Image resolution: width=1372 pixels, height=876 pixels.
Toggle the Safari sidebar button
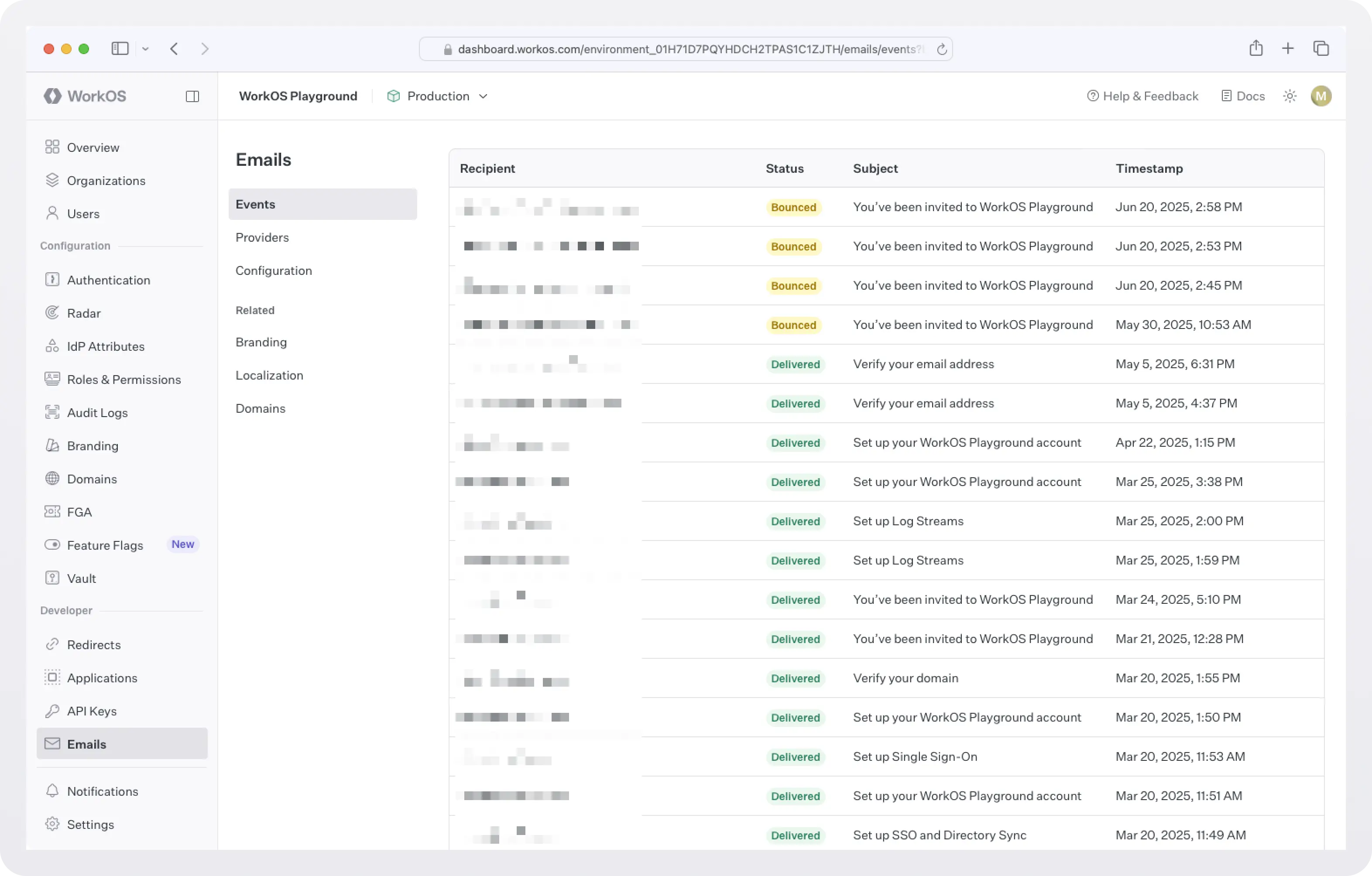tap(120, 49)
